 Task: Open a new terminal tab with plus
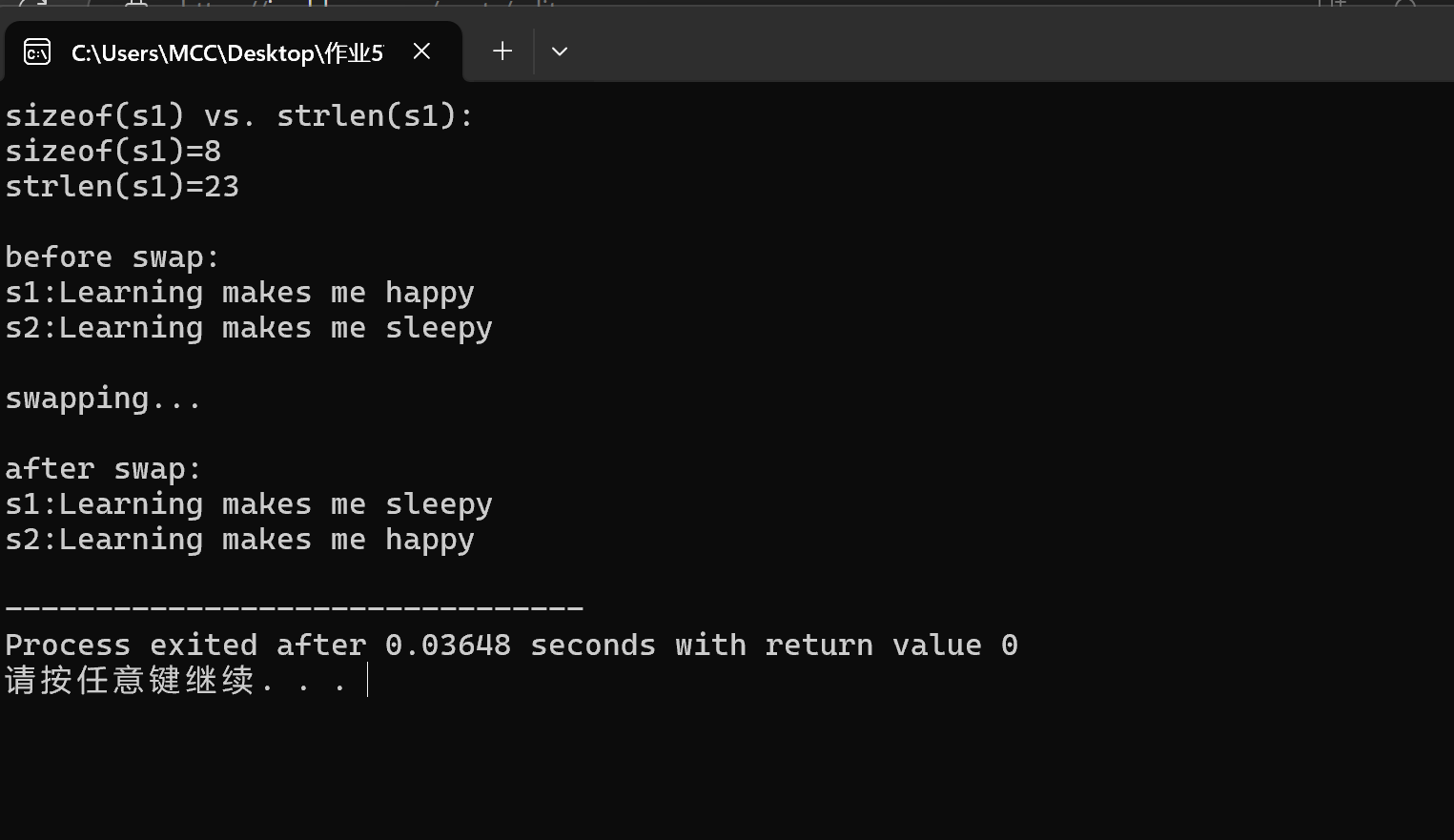pyautogui.click(x=502, y=51)
